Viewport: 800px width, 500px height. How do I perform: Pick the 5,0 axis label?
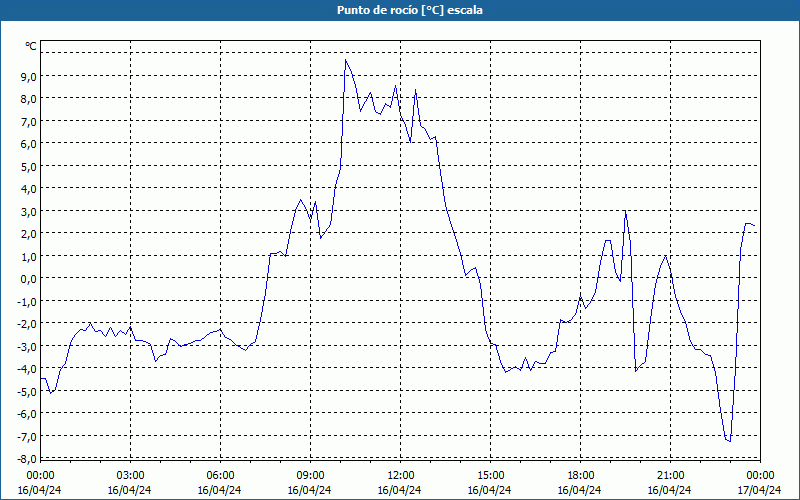28,166
